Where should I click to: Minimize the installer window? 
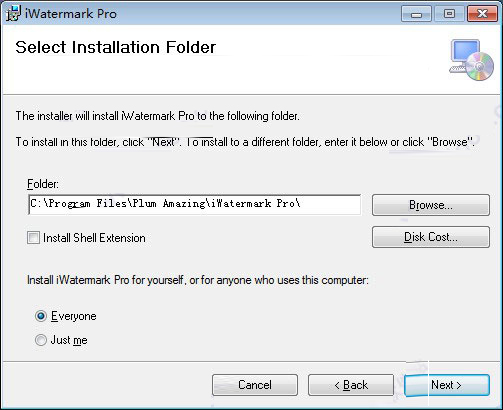[x=416, y=14]
